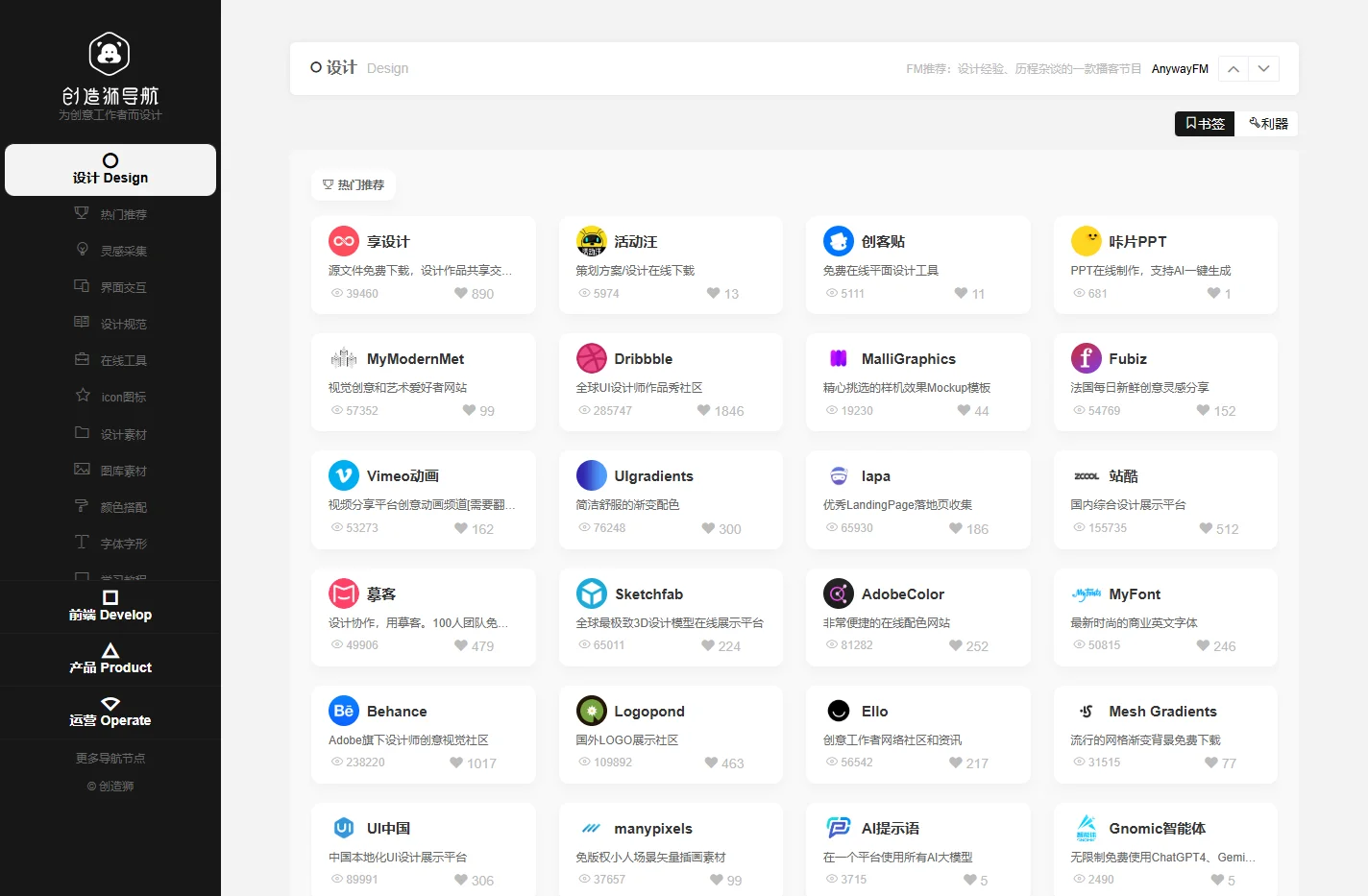Click 更多导航节点 link
Screen dimensions: 1368x896
tap(110, 758)
